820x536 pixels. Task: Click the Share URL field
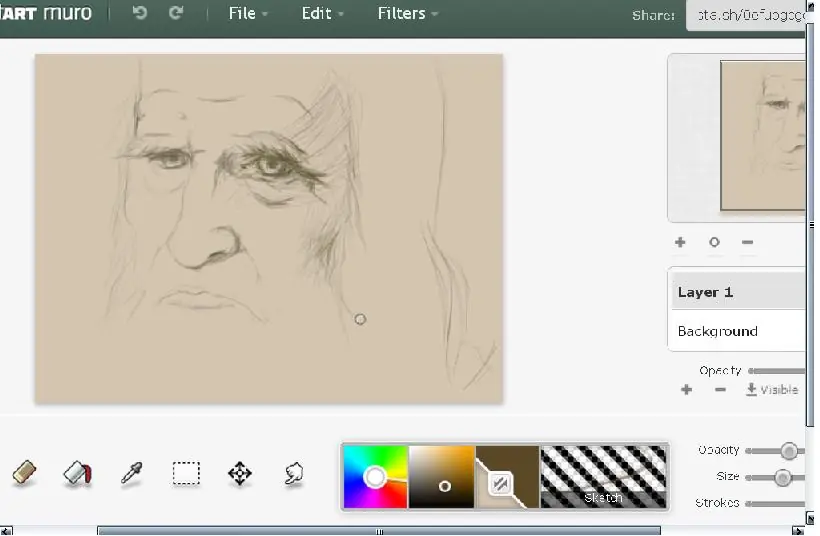point(747,15)
